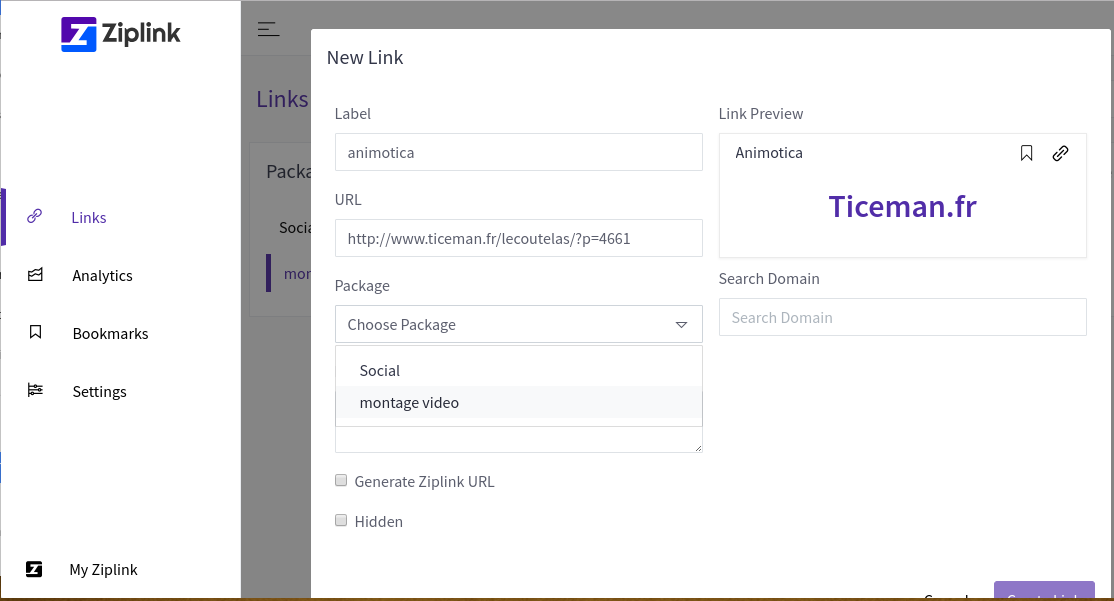This screenshot has width=1114, height=601.
Task: Bookmark the Animotica link preview
Action: 1026,153
